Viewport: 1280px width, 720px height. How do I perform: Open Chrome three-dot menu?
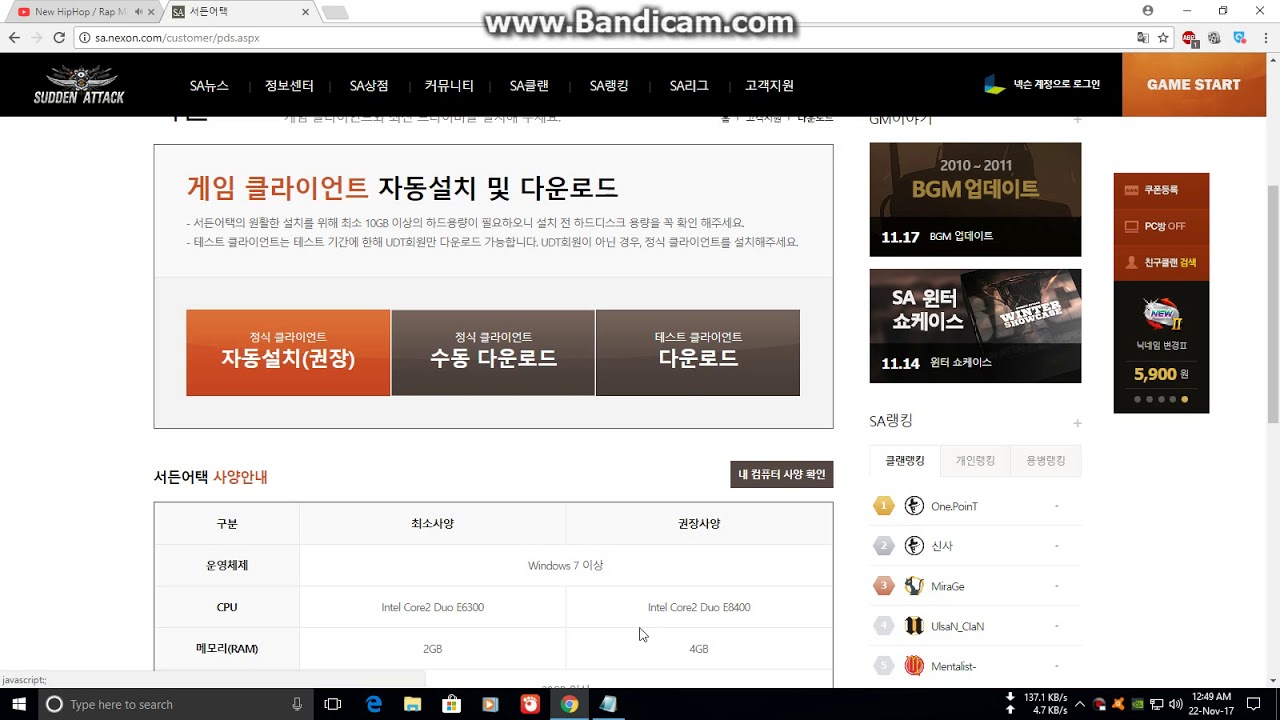click(x=1264, y=38)
